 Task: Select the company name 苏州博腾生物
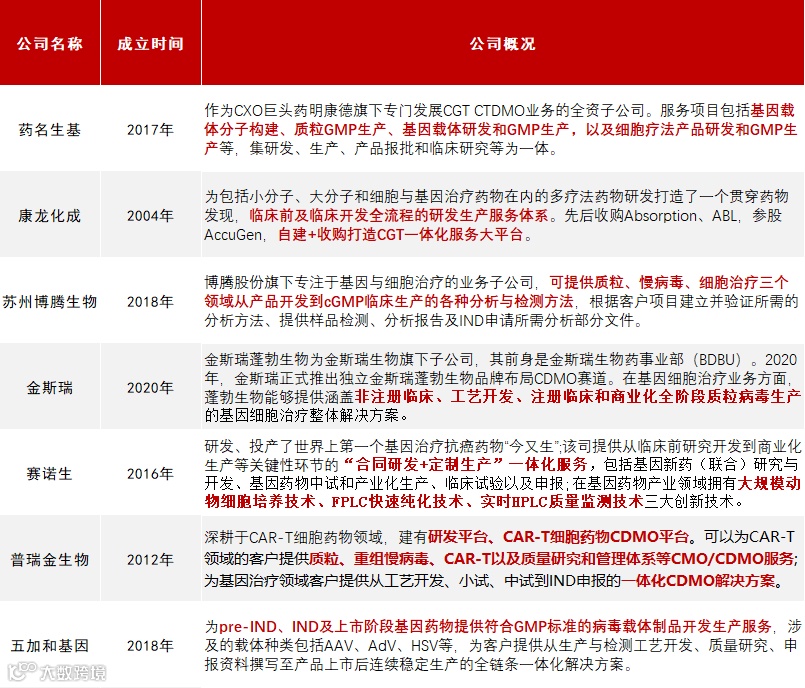(x=50, y=302)
